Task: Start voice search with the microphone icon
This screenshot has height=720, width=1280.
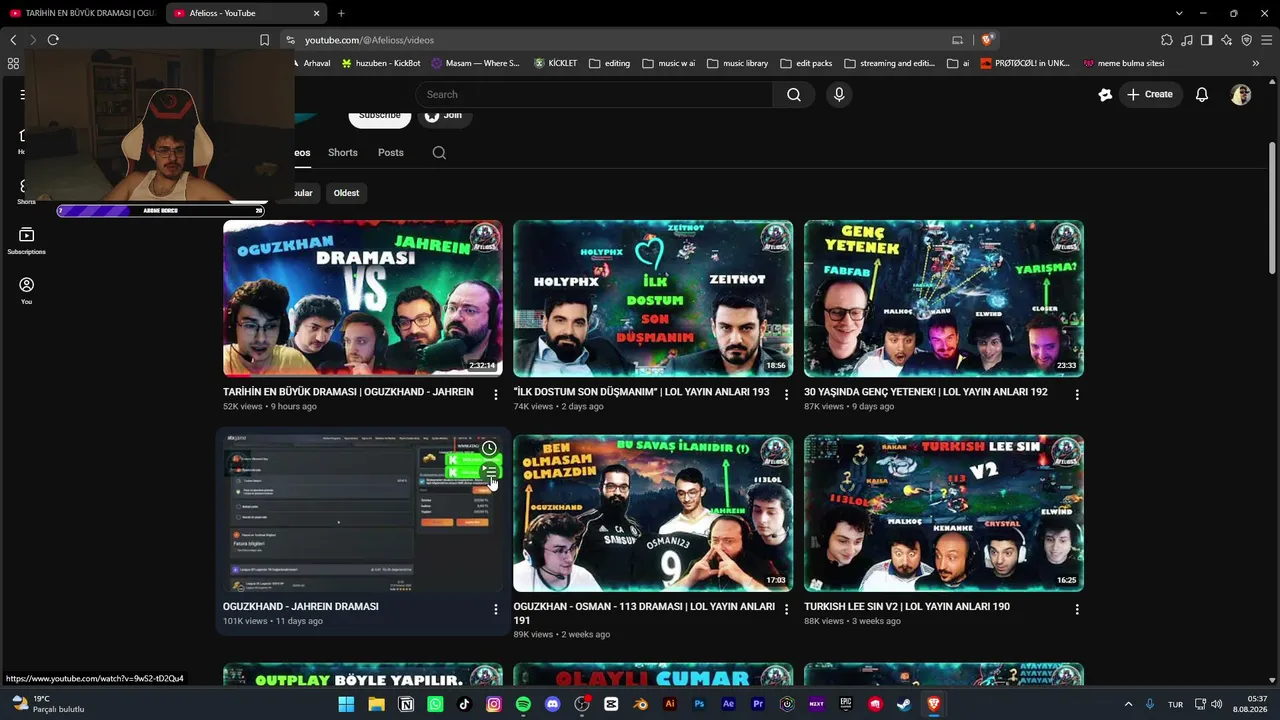Action: point(839,95)
